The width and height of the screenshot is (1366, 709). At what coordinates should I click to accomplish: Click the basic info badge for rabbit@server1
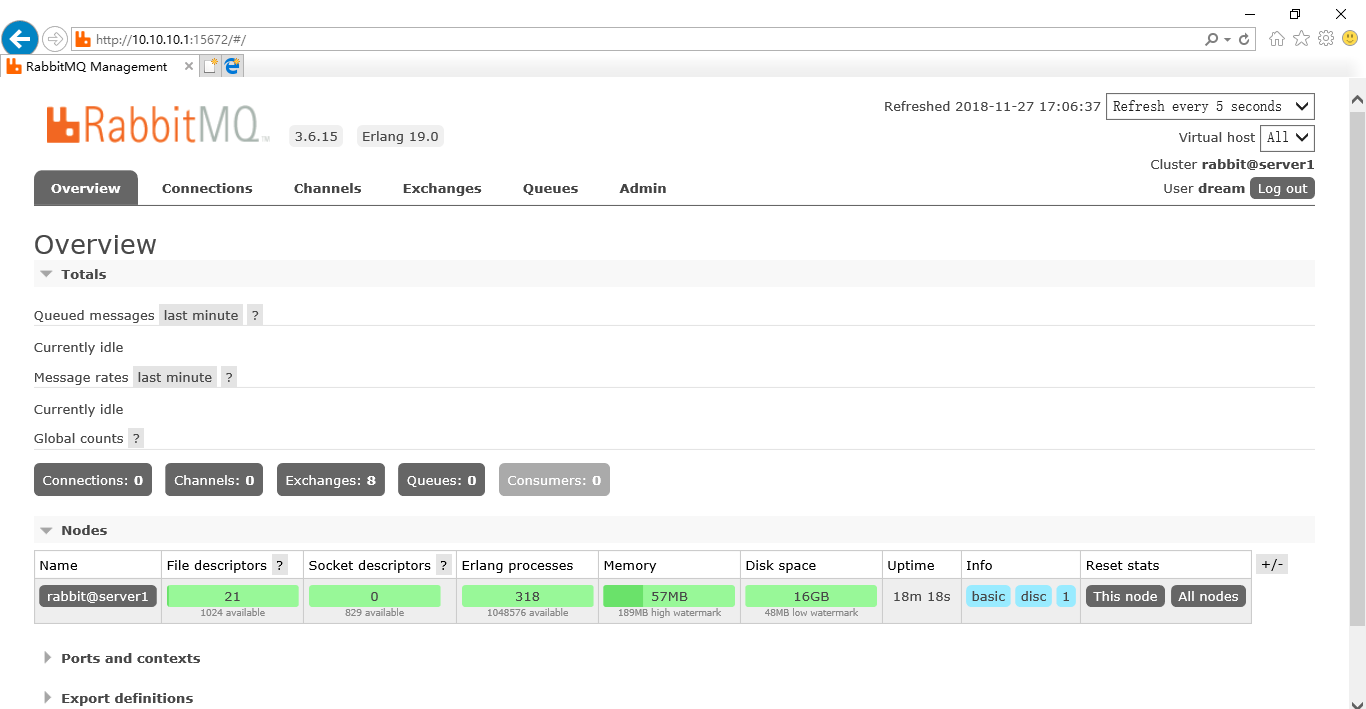click(x=988, y=596)
